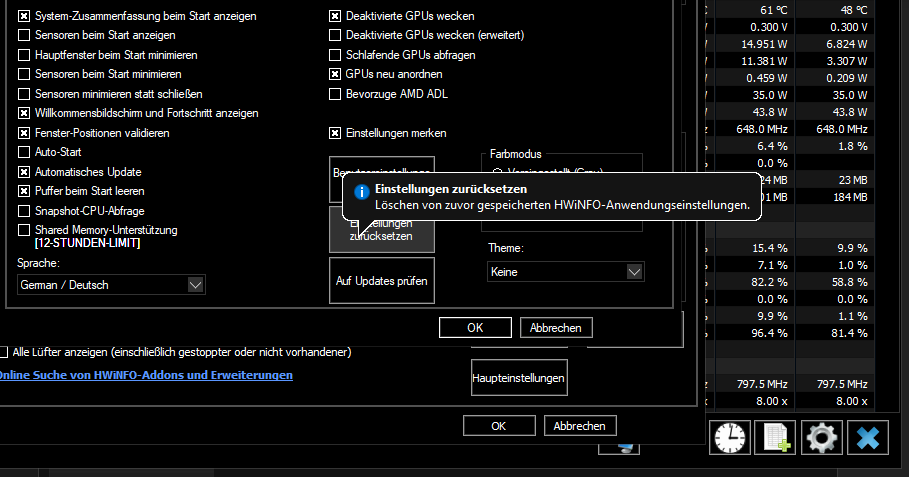Open the Sprache language dropdown
Image resolution: width=909 pixels, height=477 pixels.
[111, 285]
